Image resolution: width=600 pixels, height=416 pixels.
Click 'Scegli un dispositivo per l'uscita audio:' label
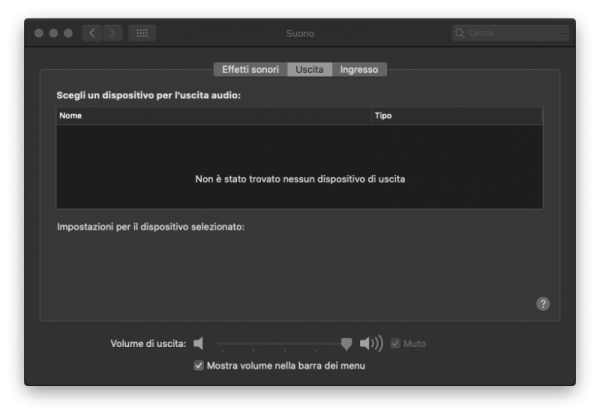[x=148, y=95]
